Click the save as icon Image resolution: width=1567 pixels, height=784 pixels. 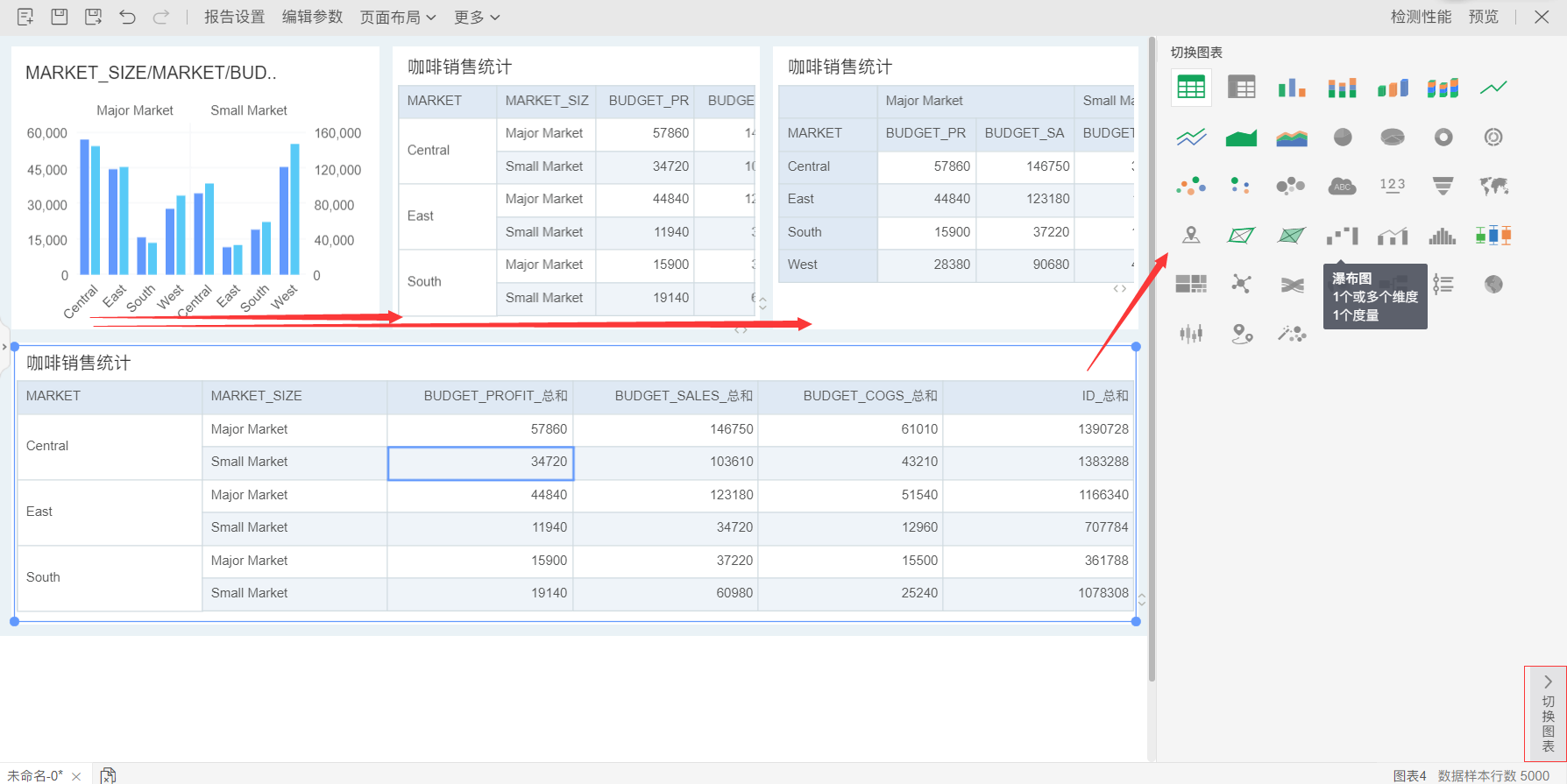93,17
